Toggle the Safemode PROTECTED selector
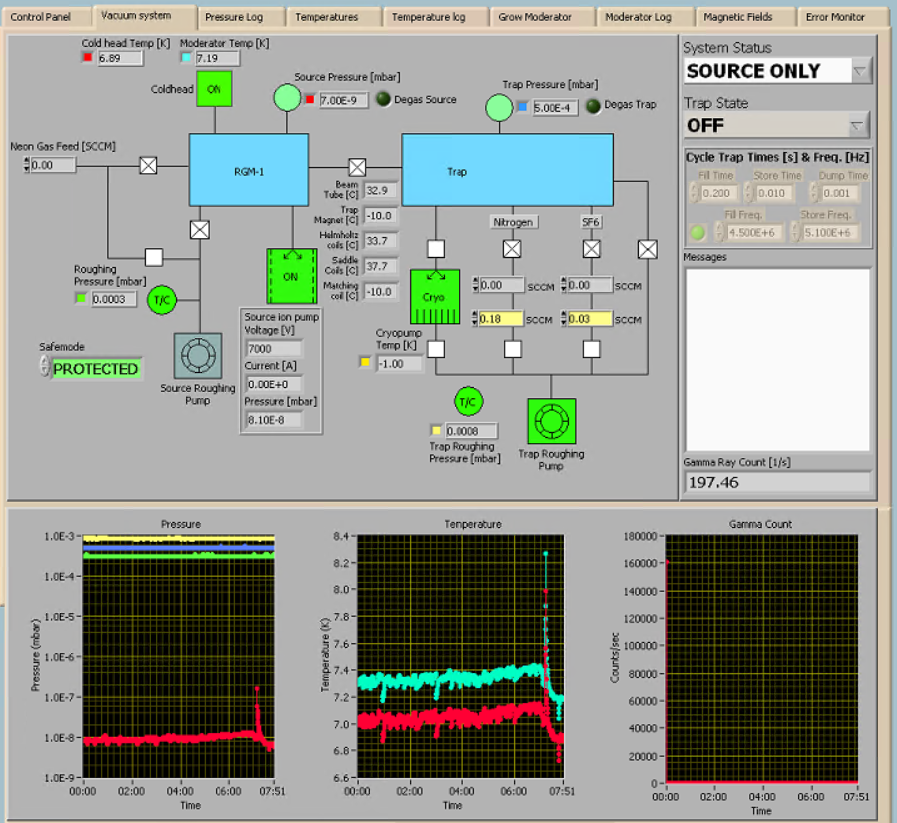The height and width of the screenshot is (823, 897). (x=94, y=368)
